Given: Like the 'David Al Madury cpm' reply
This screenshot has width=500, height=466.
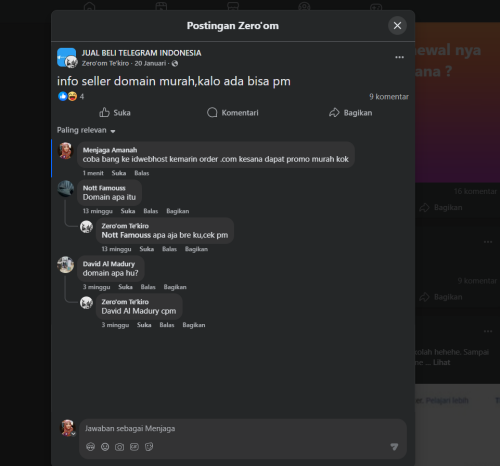Looking at the screenshot, I should pos(144,325).
